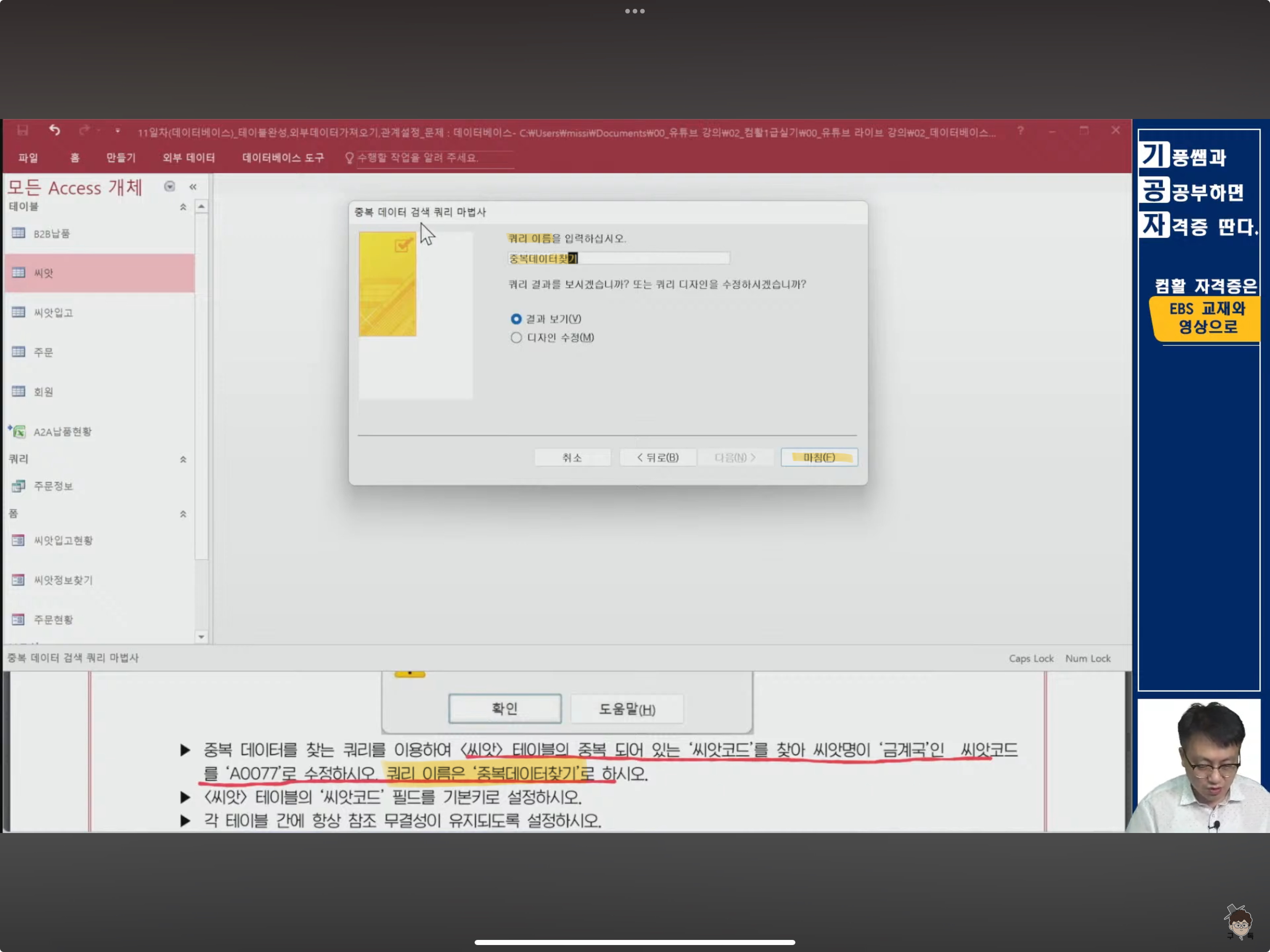1270x952 pixels.
Task: Open the 주문정보 query icon
Action: 19,486
